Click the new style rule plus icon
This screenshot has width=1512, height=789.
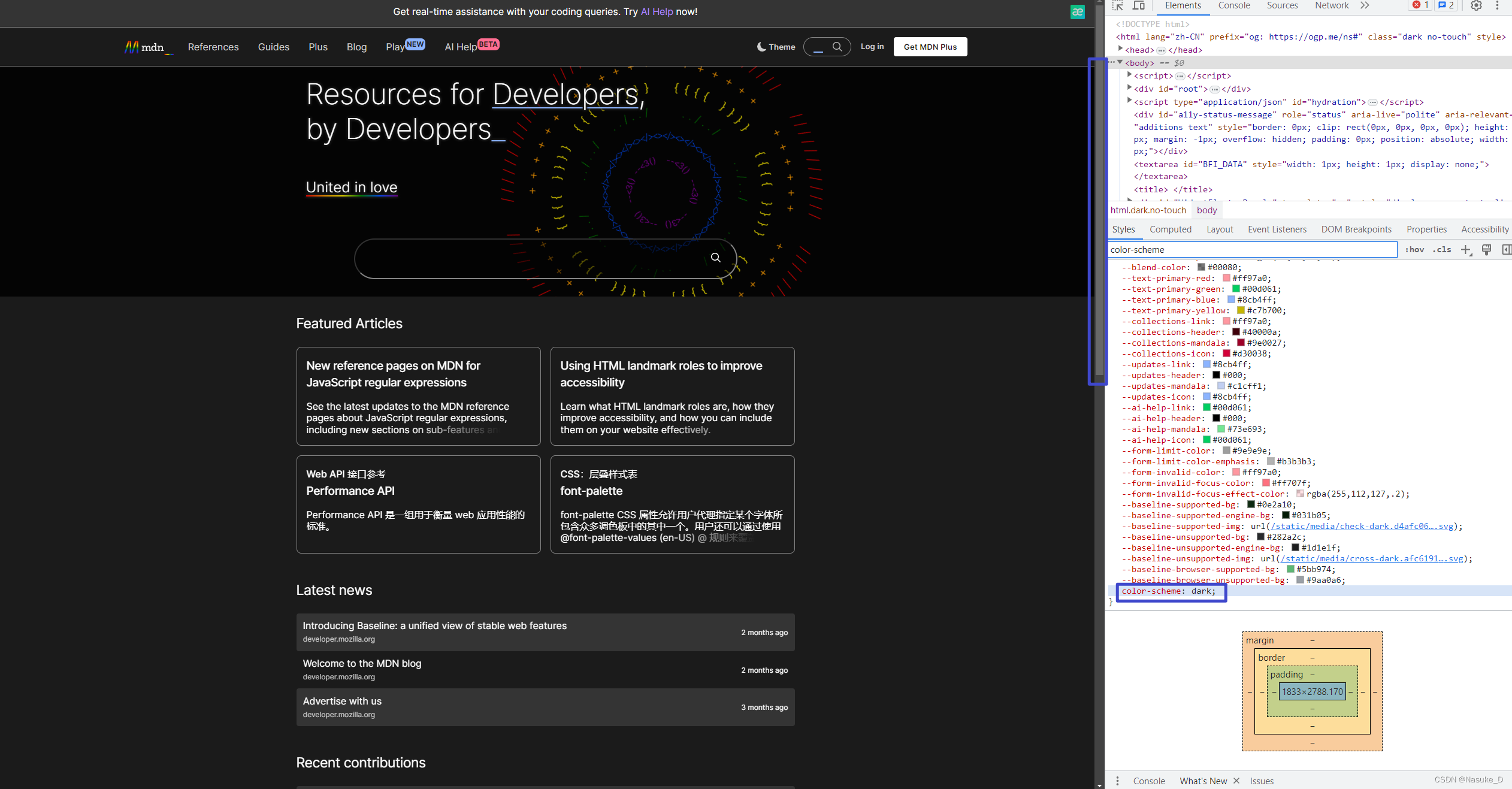coord(1466,250)
